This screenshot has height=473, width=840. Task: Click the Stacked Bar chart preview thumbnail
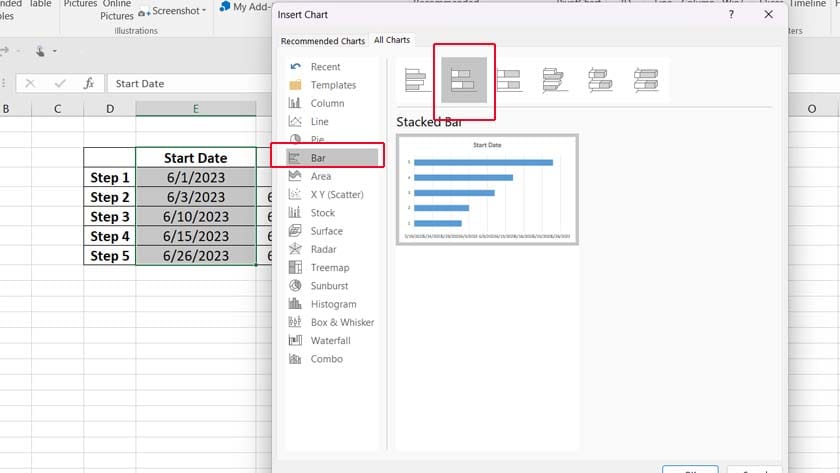coord(487,190)
